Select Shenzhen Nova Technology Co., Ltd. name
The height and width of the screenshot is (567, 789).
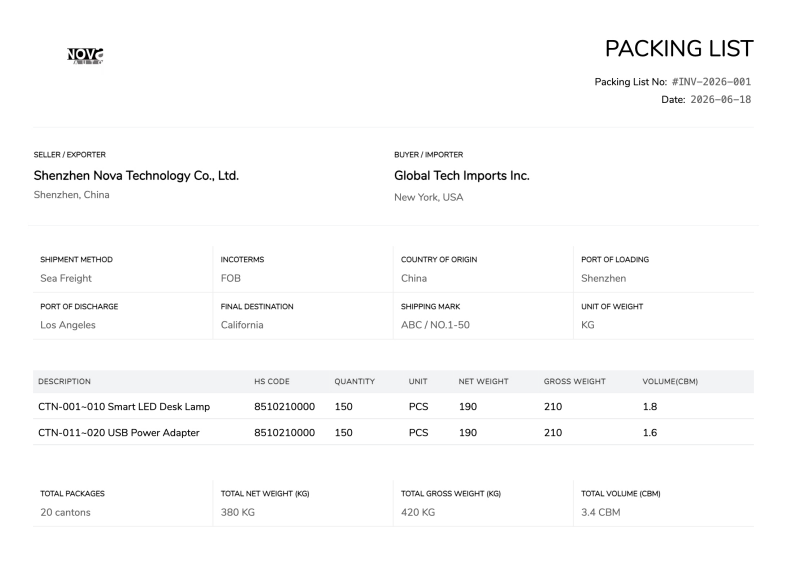coord(136,176)
